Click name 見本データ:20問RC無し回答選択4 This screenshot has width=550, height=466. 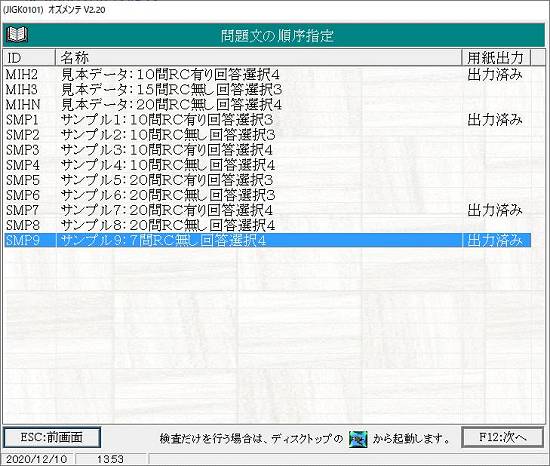click(172, 105)
